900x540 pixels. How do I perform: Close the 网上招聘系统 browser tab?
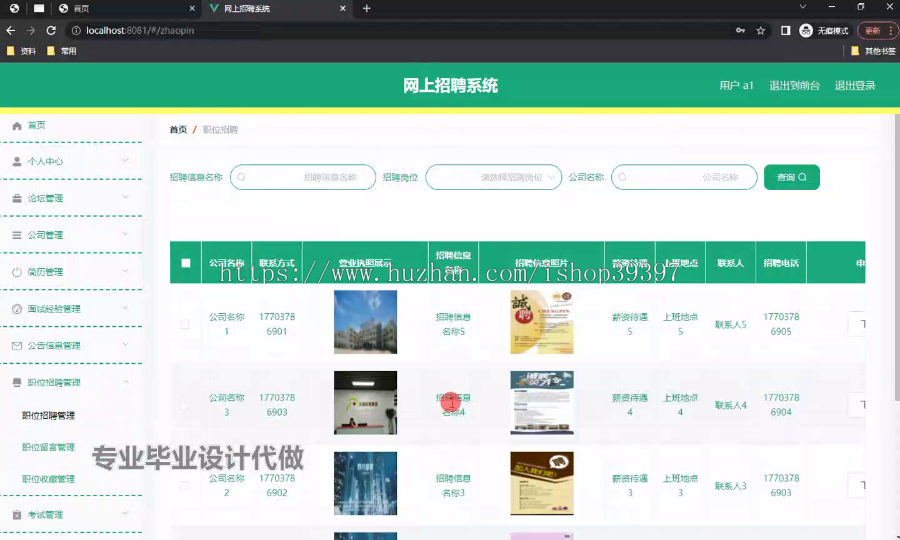(343, 9)
